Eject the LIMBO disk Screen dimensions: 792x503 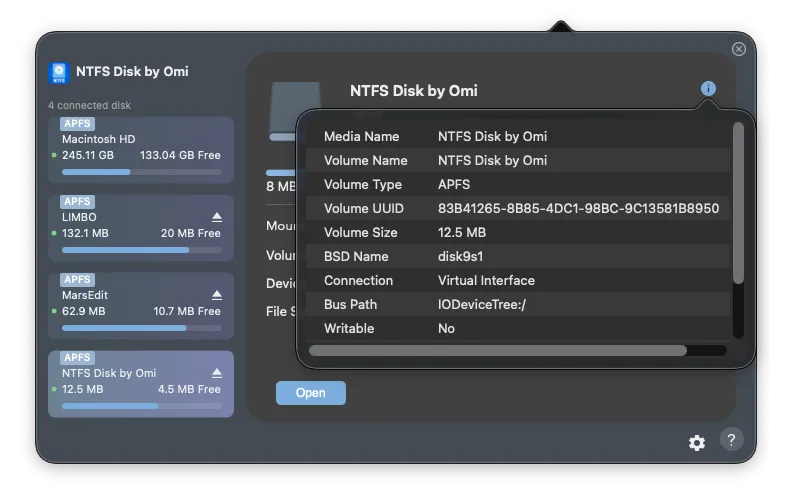click(217, 217)
